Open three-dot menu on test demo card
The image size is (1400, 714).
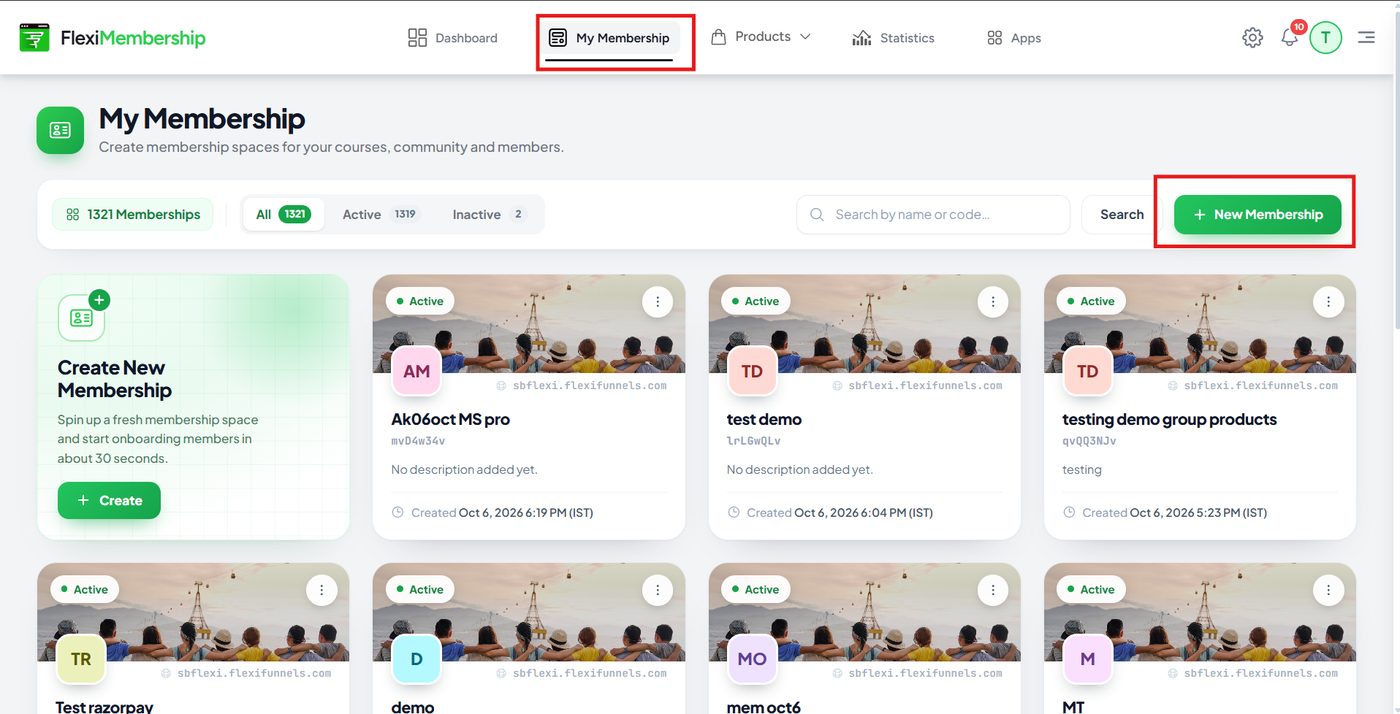[993, 301]
